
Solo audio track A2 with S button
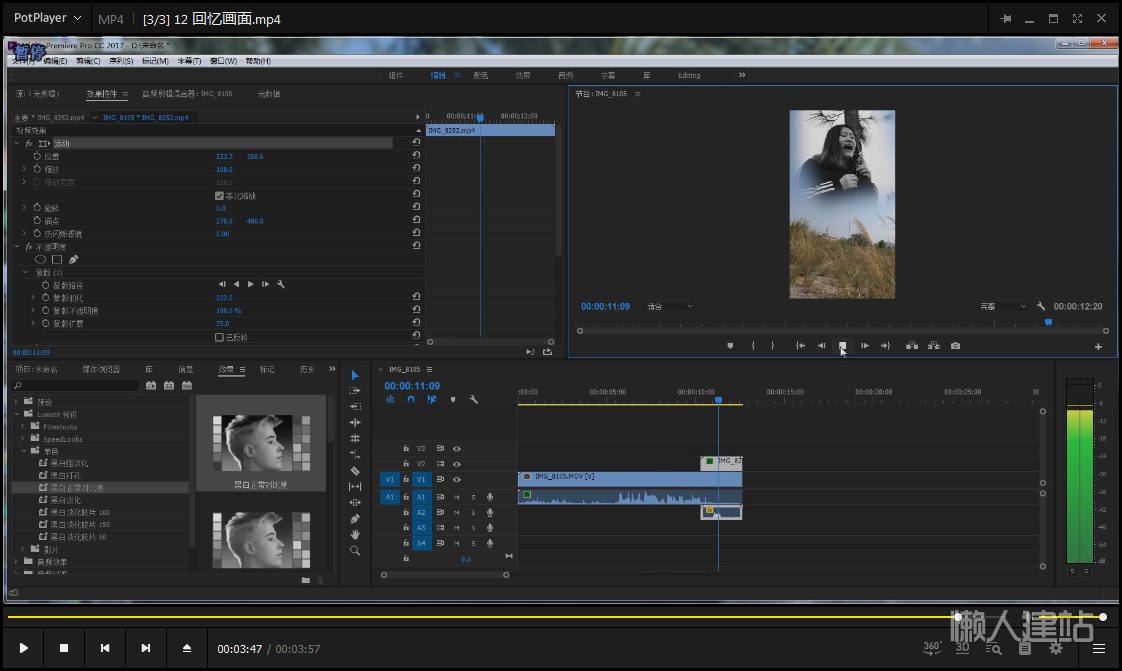[473, 512]
